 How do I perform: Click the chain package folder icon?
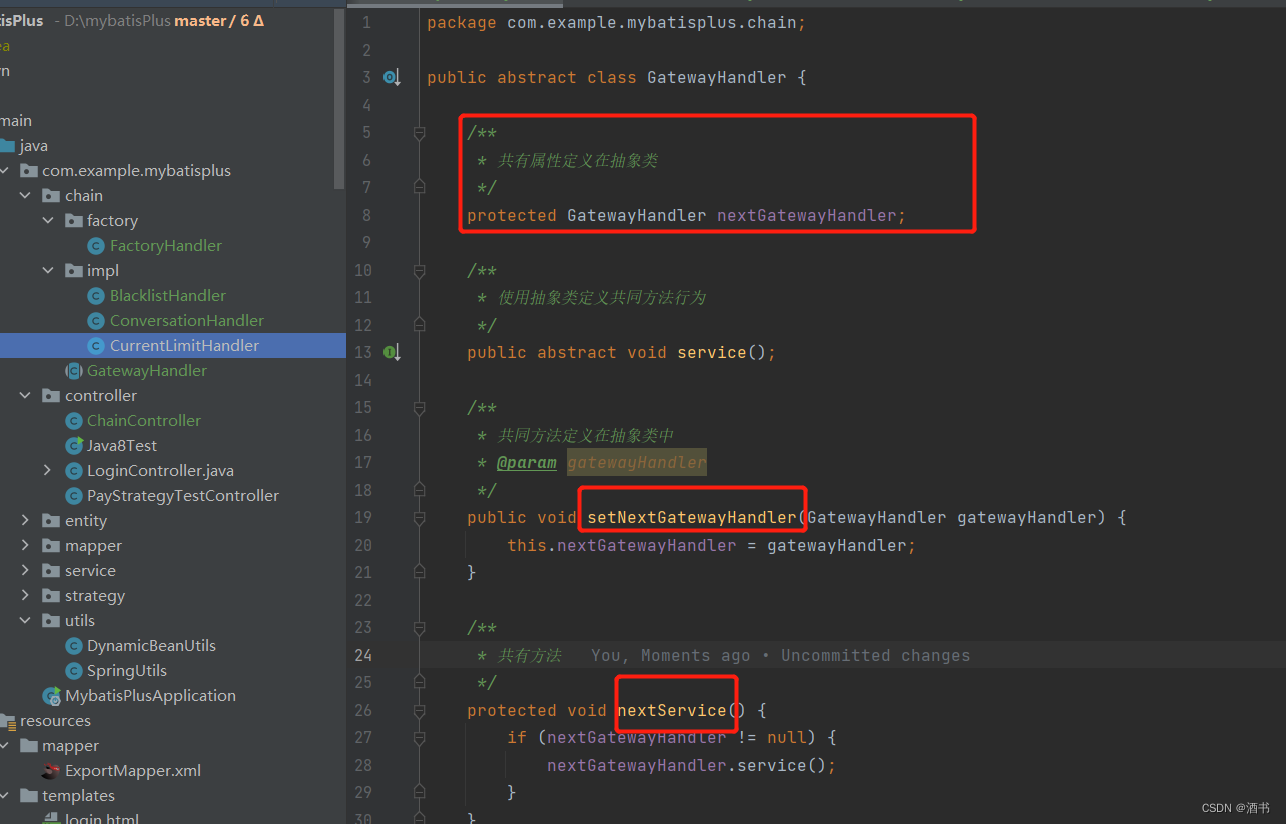tap(51, 196)
